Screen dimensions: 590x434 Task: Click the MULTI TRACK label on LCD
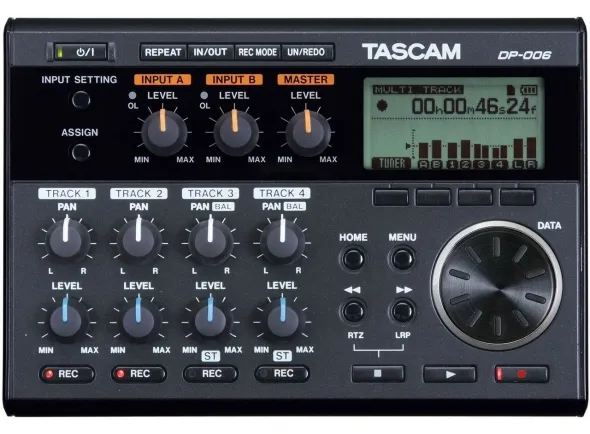point(418,90)
